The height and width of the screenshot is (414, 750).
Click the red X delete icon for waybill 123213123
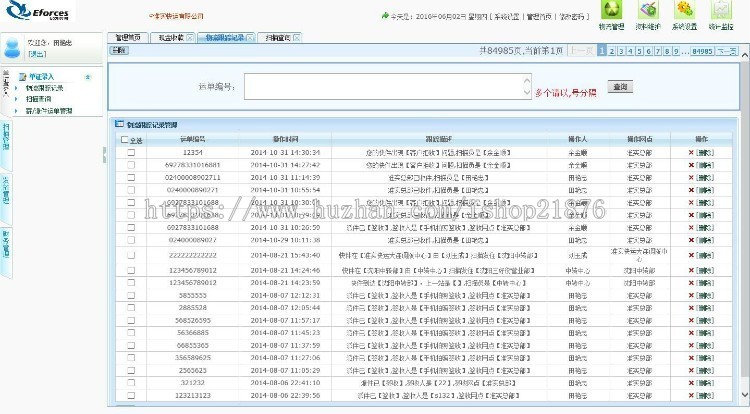pyautogui.click(x=691, y=395)
